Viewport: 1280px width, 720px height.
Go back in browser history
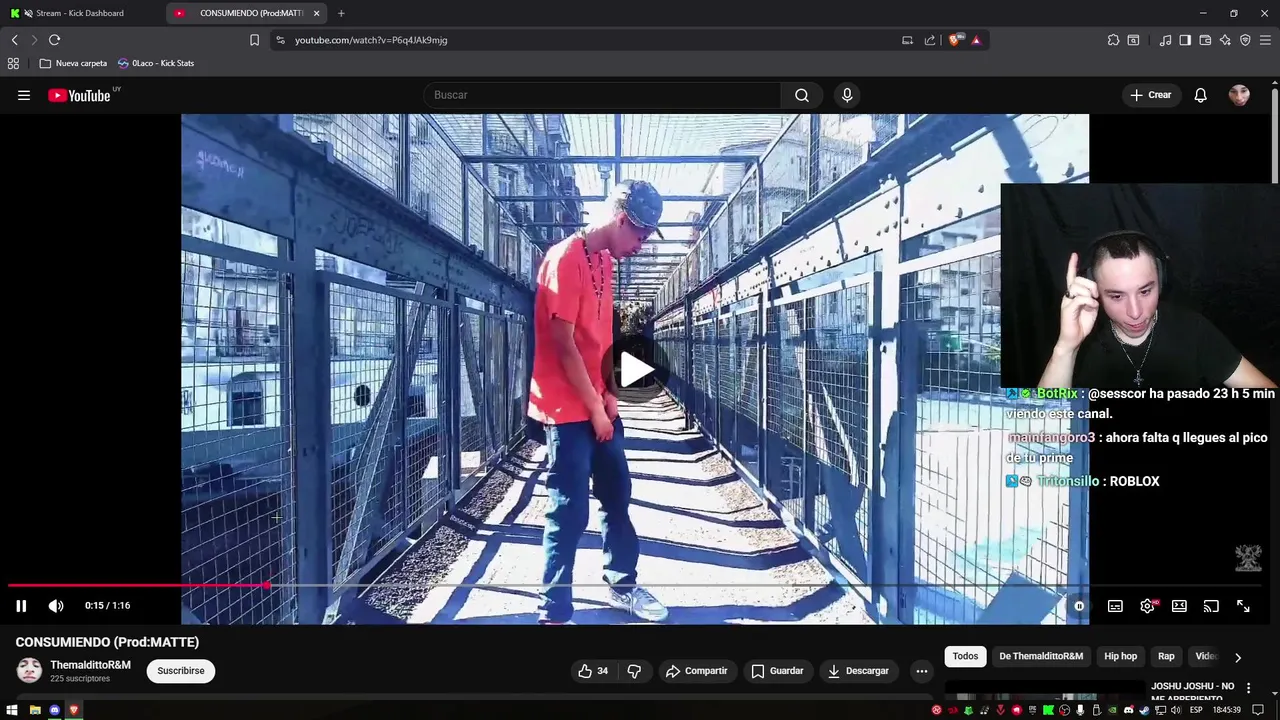[x=15, y=40]
